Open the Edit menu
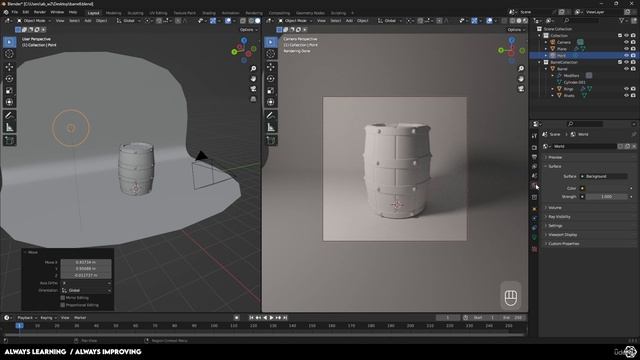This screenshot has height=360, width=640. coord(26,12)
